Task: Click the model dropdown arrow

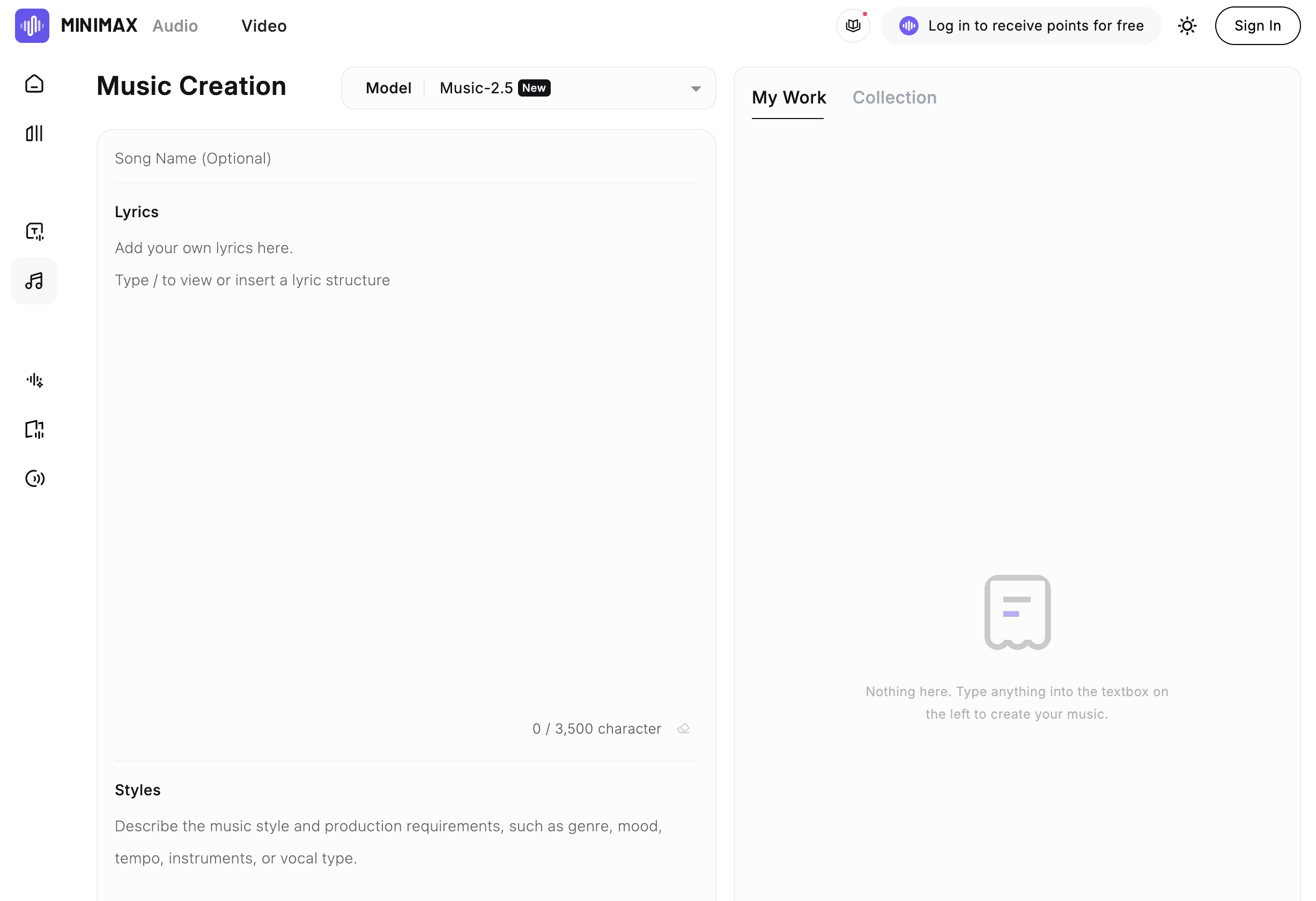Action: coord(696,88)
